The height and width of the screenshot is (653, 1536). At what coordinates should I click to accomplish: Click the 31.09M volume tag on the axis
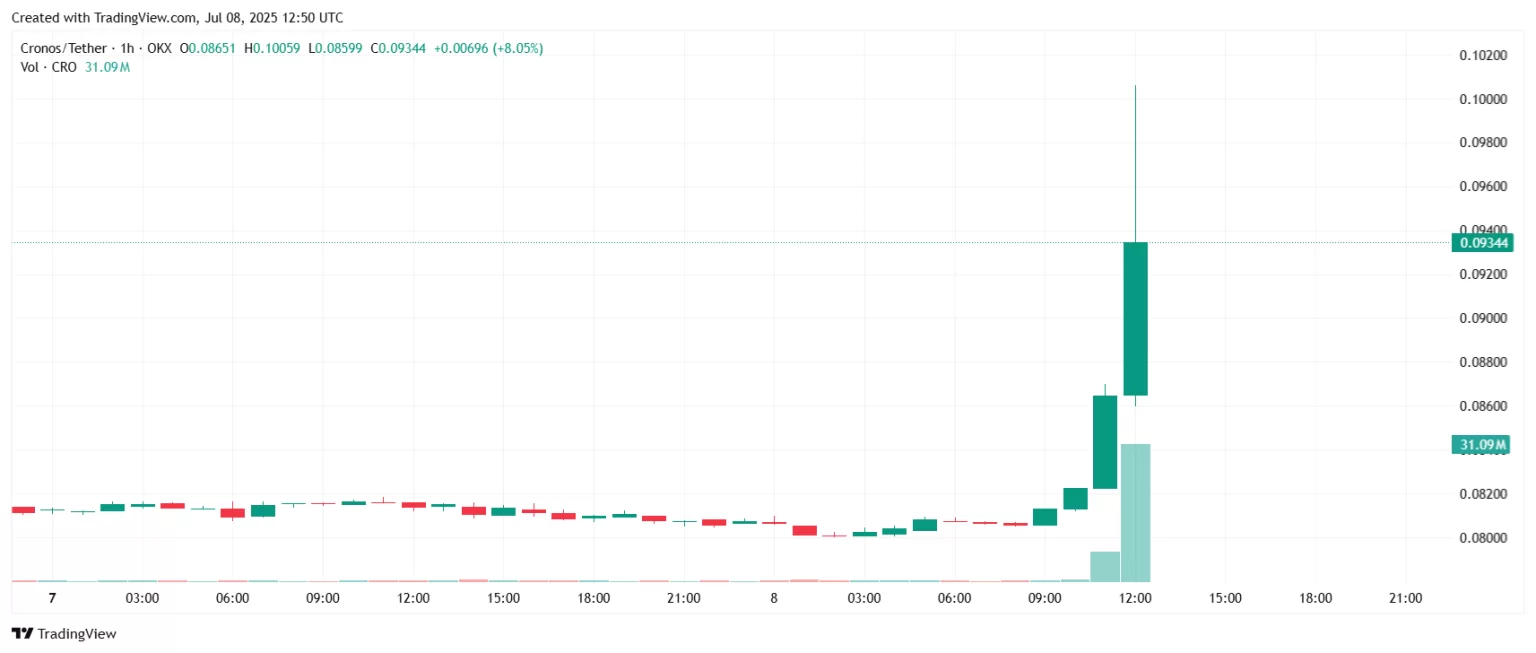tap(1481, 444)
